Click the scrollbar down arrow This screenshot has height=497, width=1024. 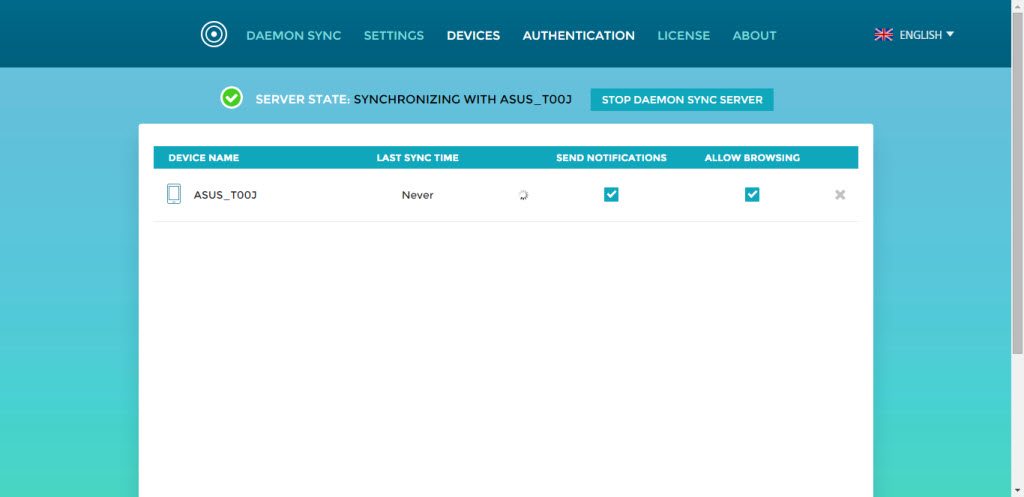(1017, 490)
